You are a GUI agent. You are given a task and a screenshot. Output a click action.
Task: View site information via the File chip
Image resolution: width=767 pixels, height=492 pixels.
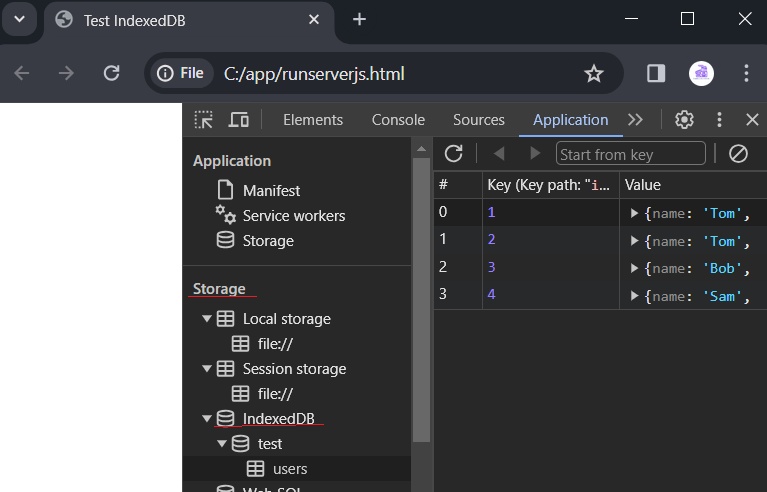[x=180, y=73]
